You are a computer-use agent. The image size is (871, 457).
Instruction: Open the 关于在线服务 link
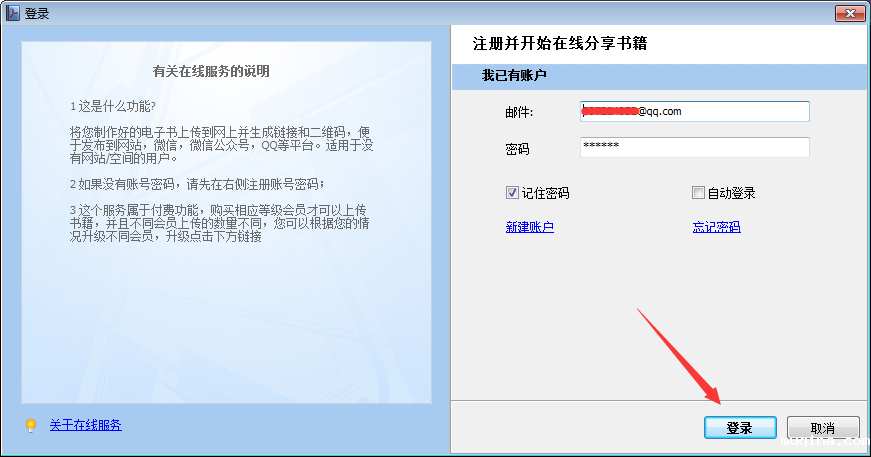point(85,425)
